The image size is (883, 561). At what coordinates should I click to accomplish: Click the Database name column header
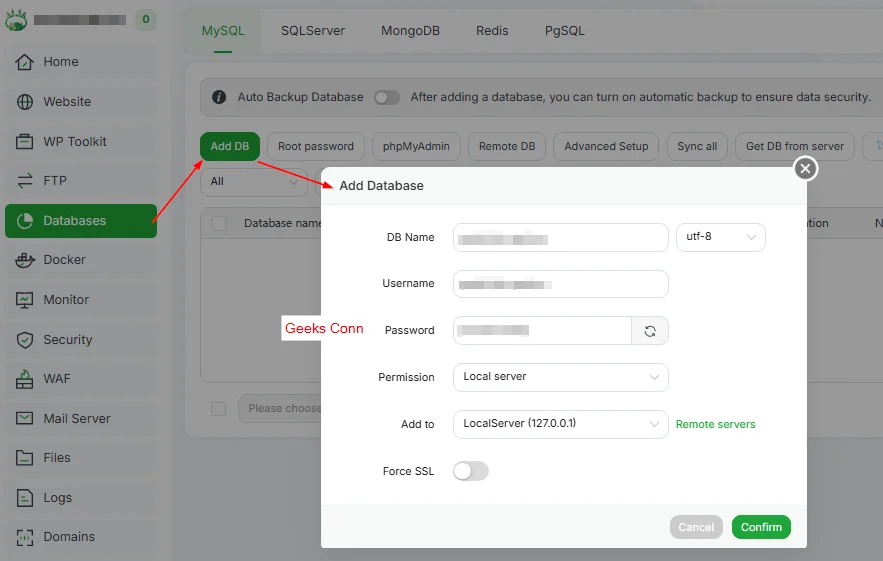click(x=282, y=223)
